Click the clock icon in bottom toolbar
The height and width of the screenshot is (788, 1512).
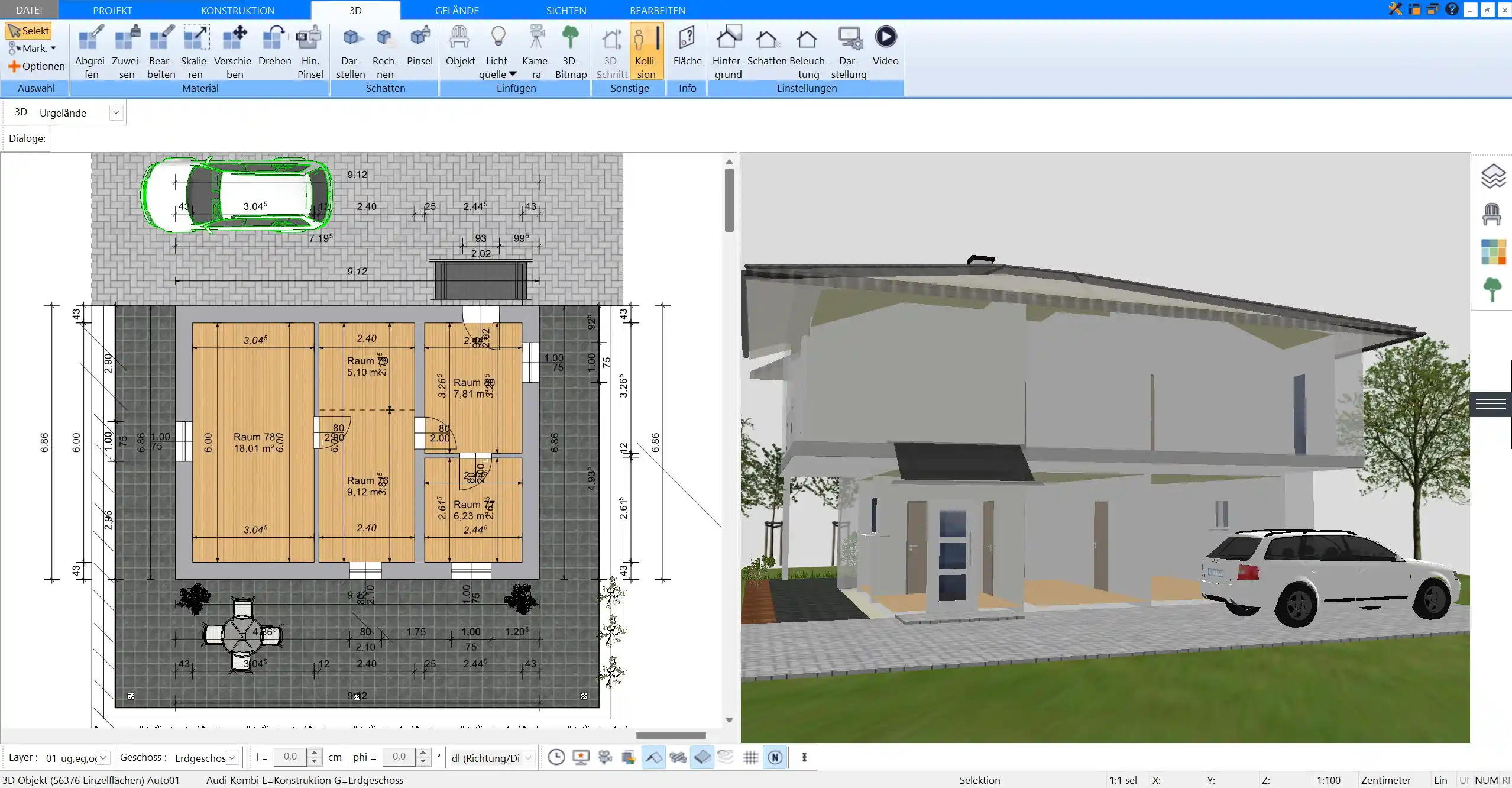(556, 757)
